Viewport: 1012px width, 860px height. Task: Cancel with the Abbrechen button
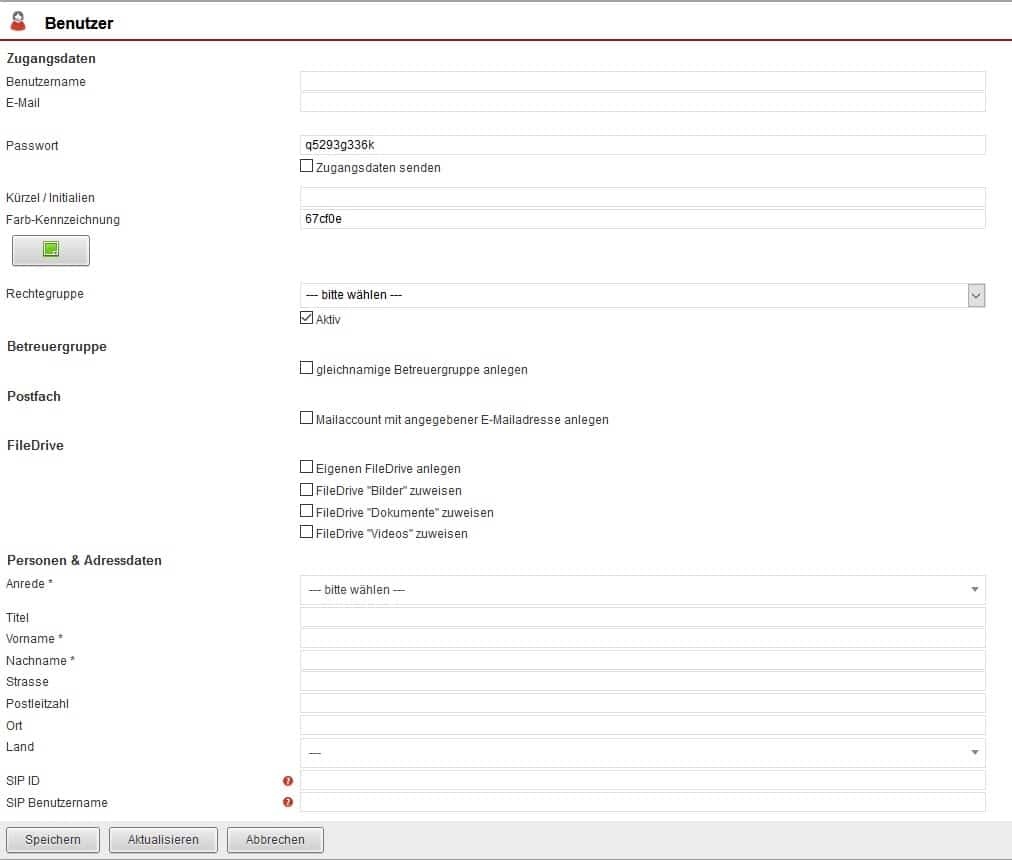point(275,840)
